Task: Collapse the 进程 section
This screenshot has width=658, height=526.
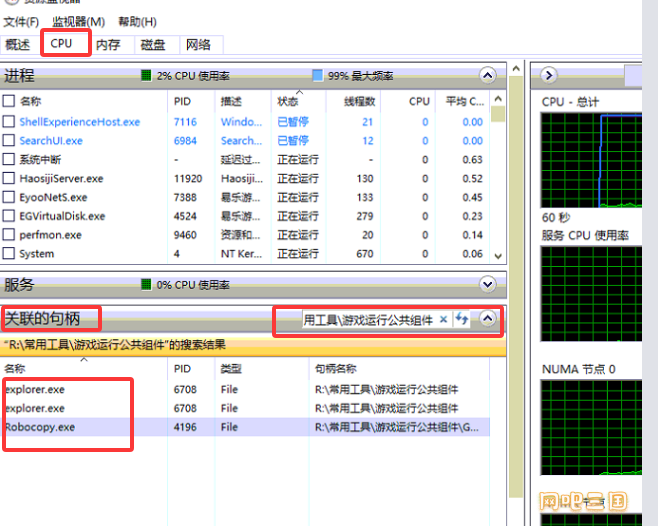Action: click(x=488, y=76)
